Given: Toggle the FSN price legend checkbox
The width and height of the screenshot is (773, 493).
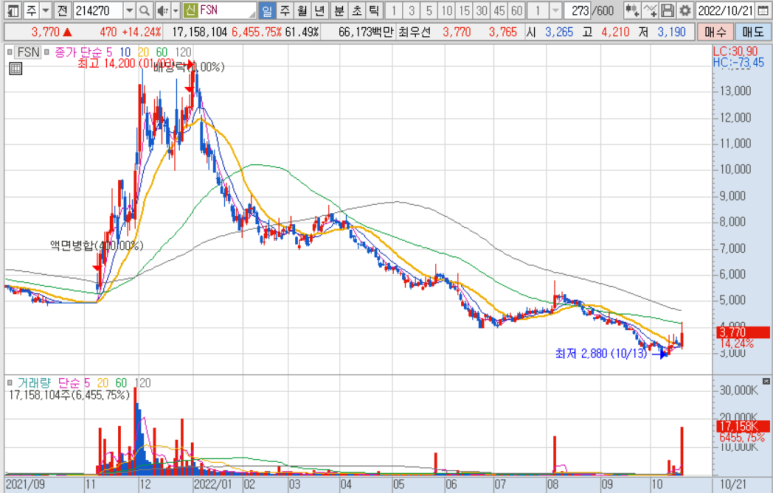Looking at the screenshot, I should click(x=9, y=52).
